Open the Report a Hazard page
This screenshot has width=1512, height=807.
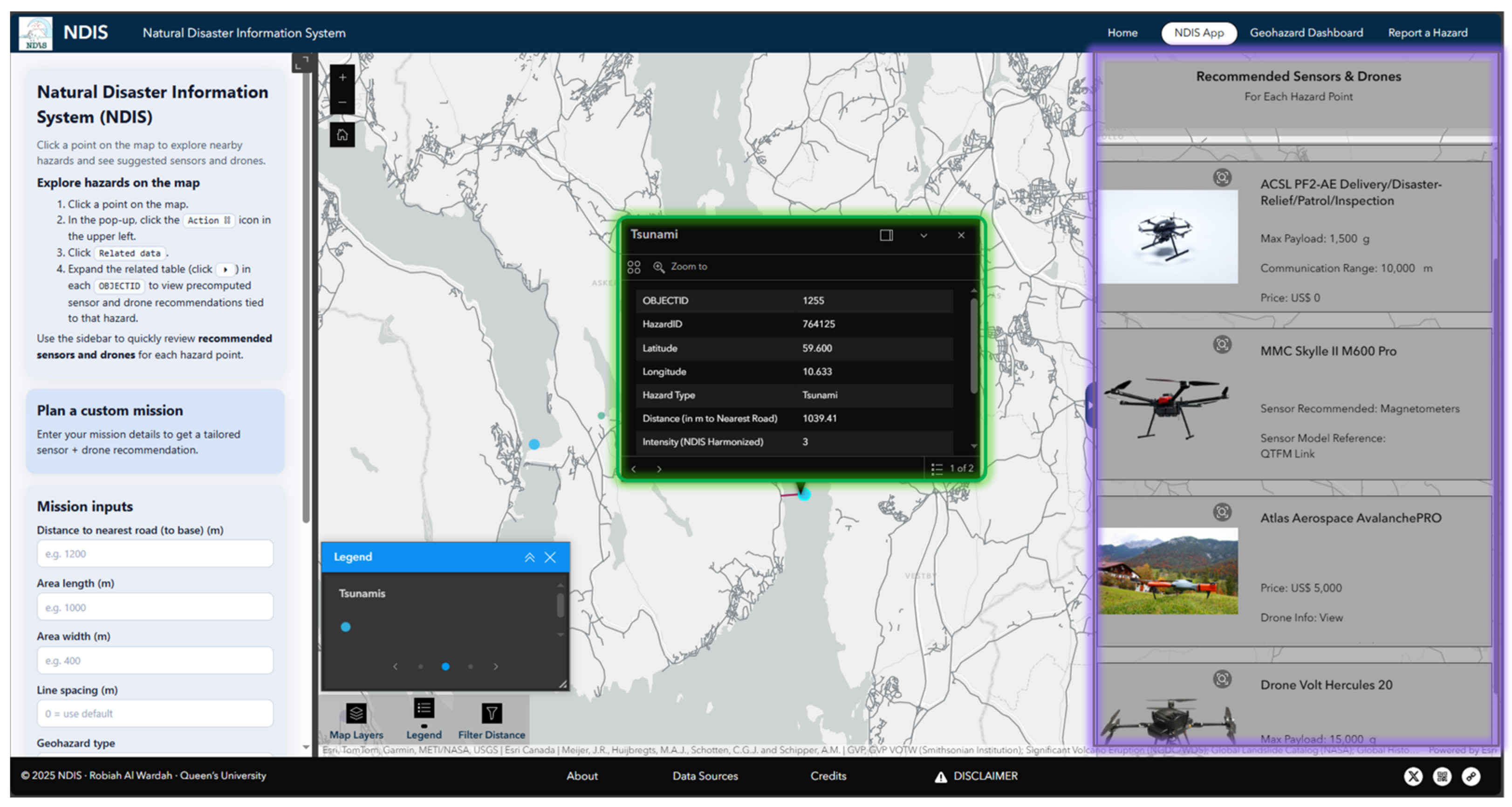[x=1427, y=33]
